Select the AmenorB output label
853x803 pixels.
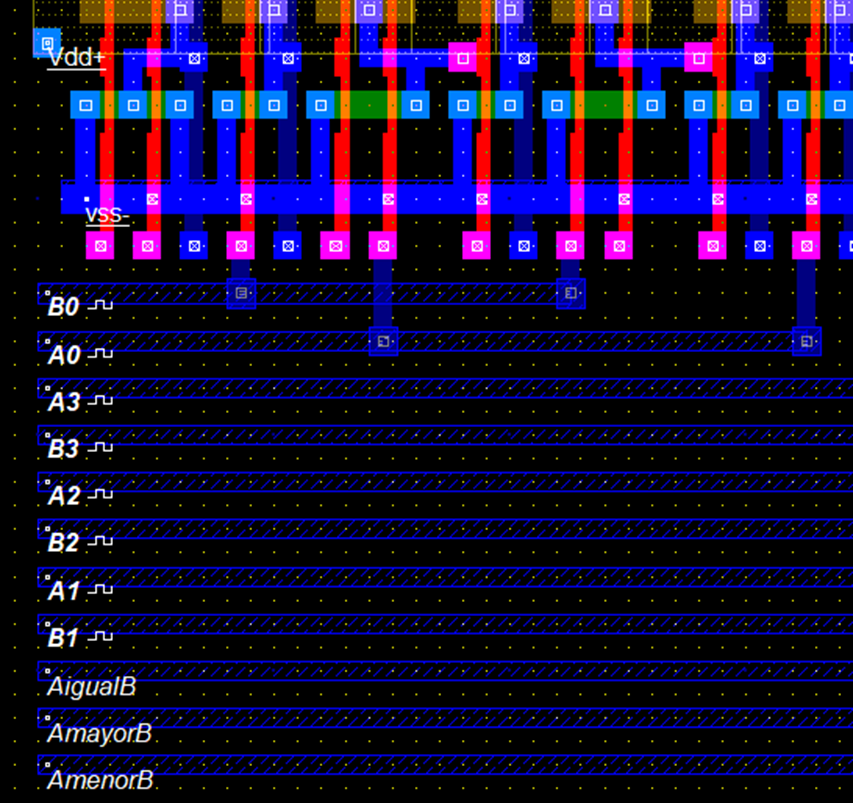click(101, 780)
